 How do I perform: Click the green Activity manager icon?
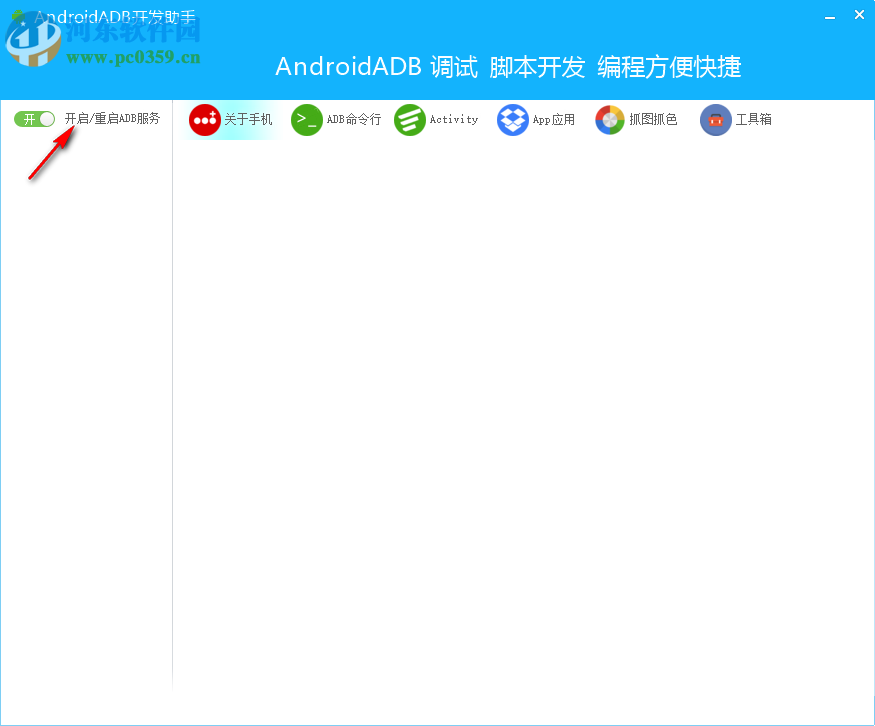(x=410, y=119)
